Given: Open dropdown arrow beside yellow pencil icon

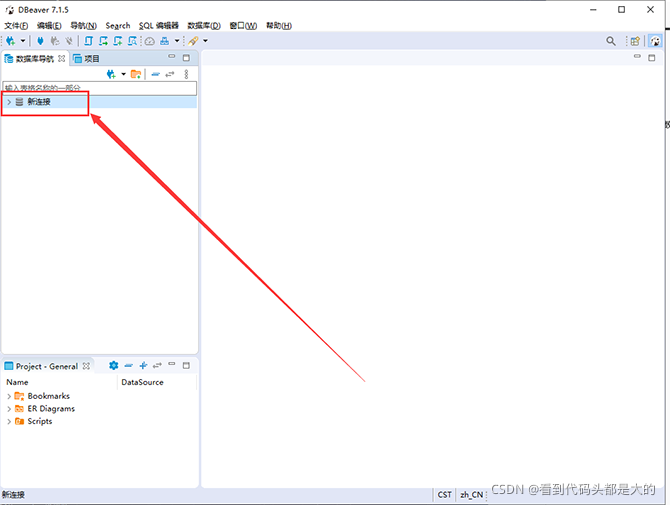Looking at the screenshot, I should (x=205, y=41).
